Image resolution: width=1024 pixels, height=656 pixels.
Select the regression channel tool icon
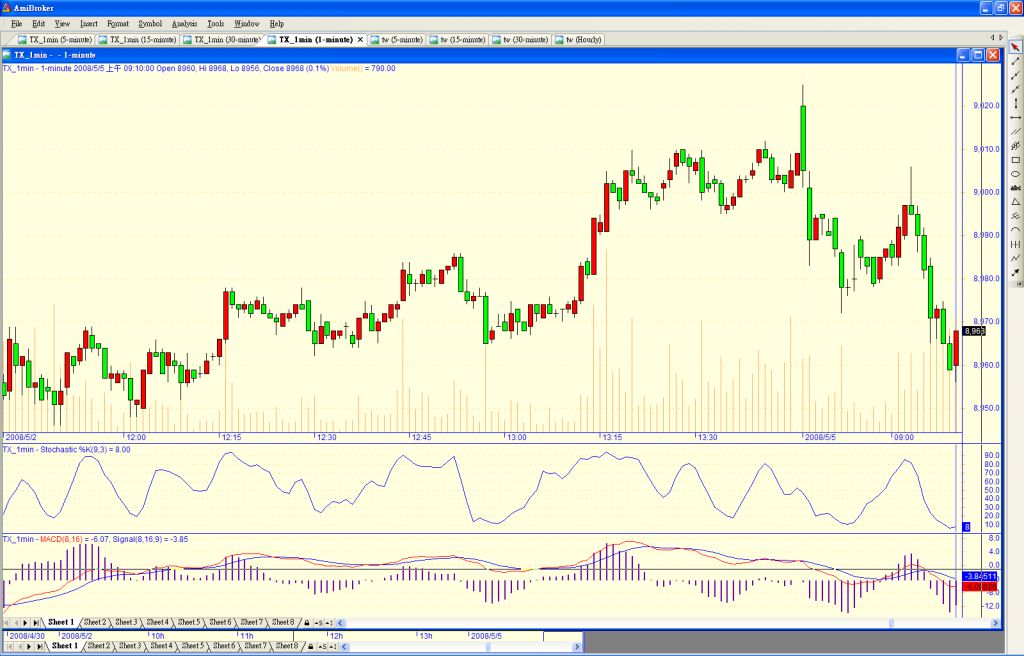pyautogui.click(x=1016, y=146)
